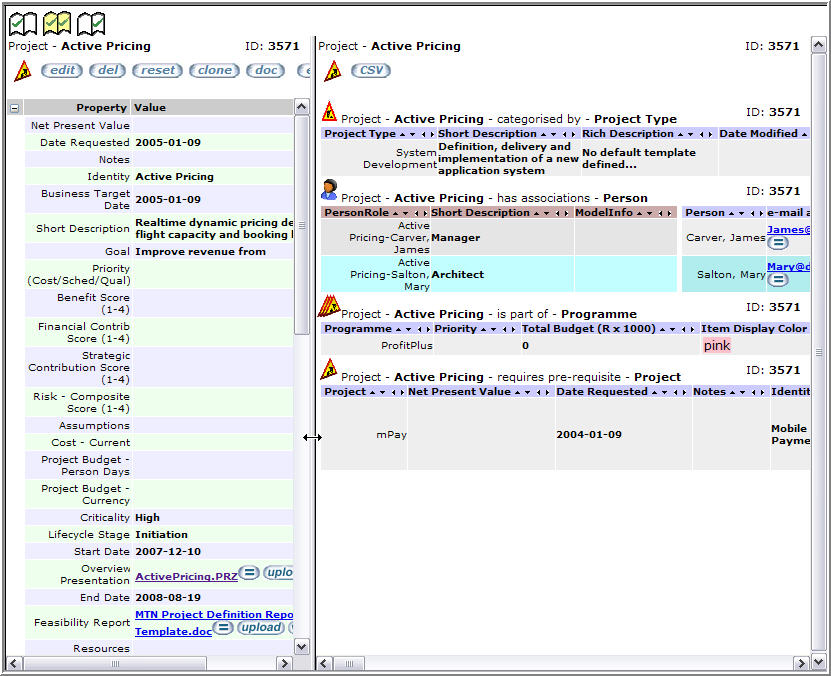
Task: Click the upload button for Feasibility Report
Action: click(x=261, y=627)
